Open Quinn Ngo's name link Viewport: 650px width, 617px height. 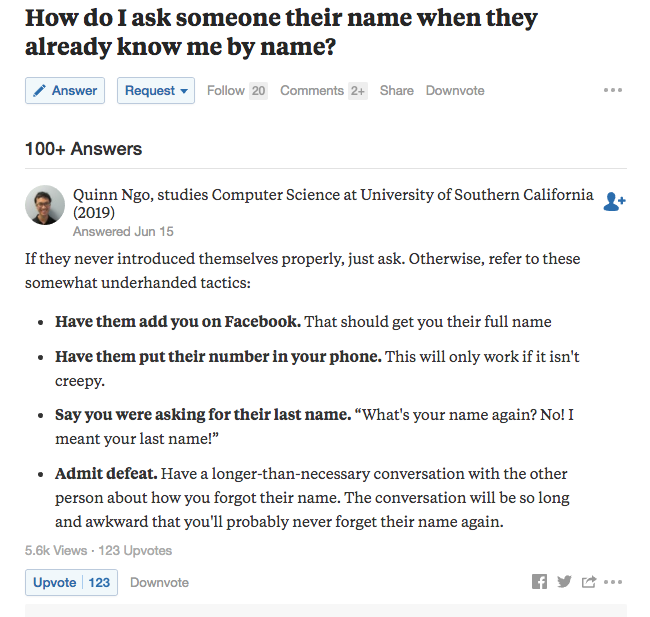[x=112, y=194]
